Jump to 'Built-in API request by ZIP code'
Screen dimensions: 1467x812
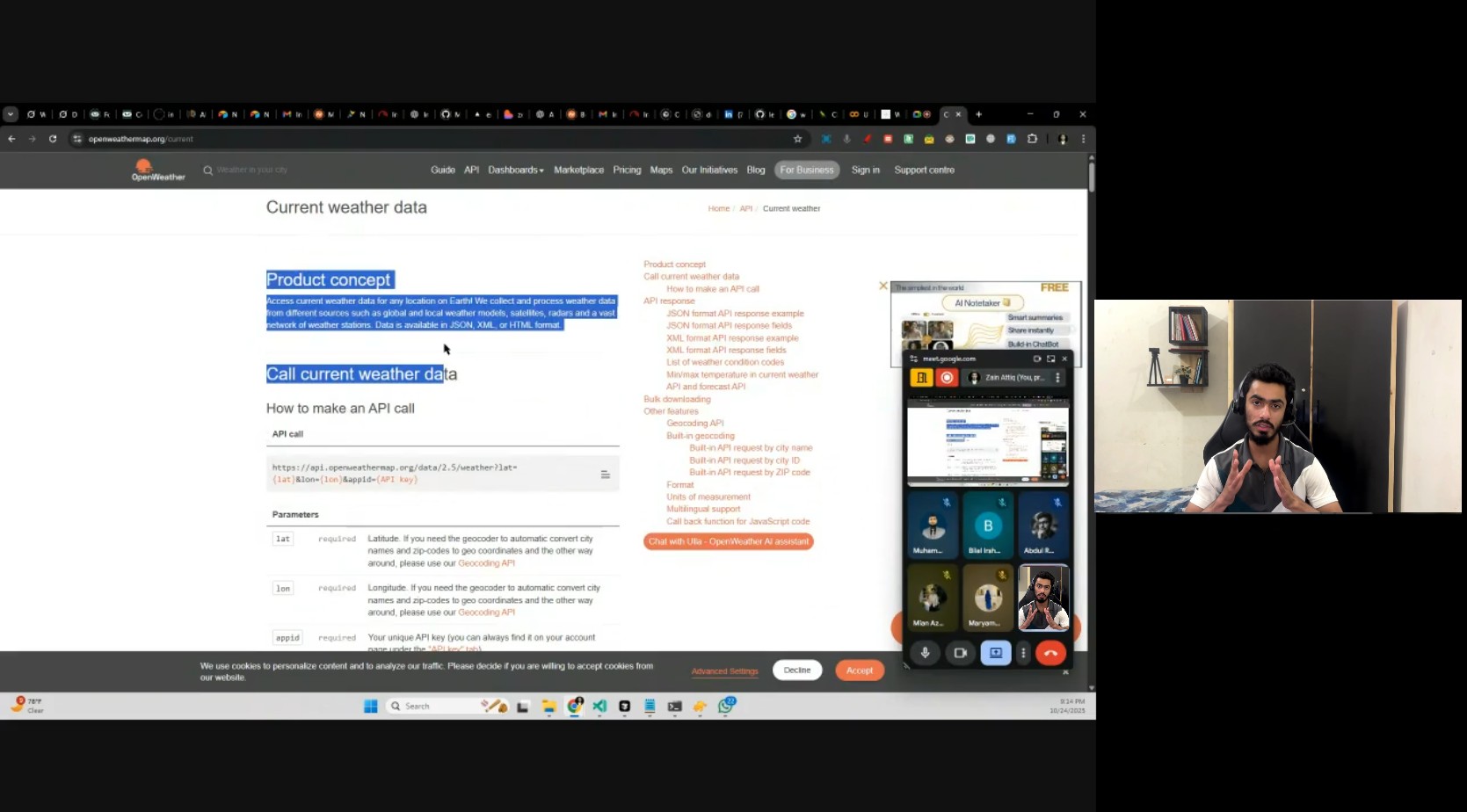(750, 473)
